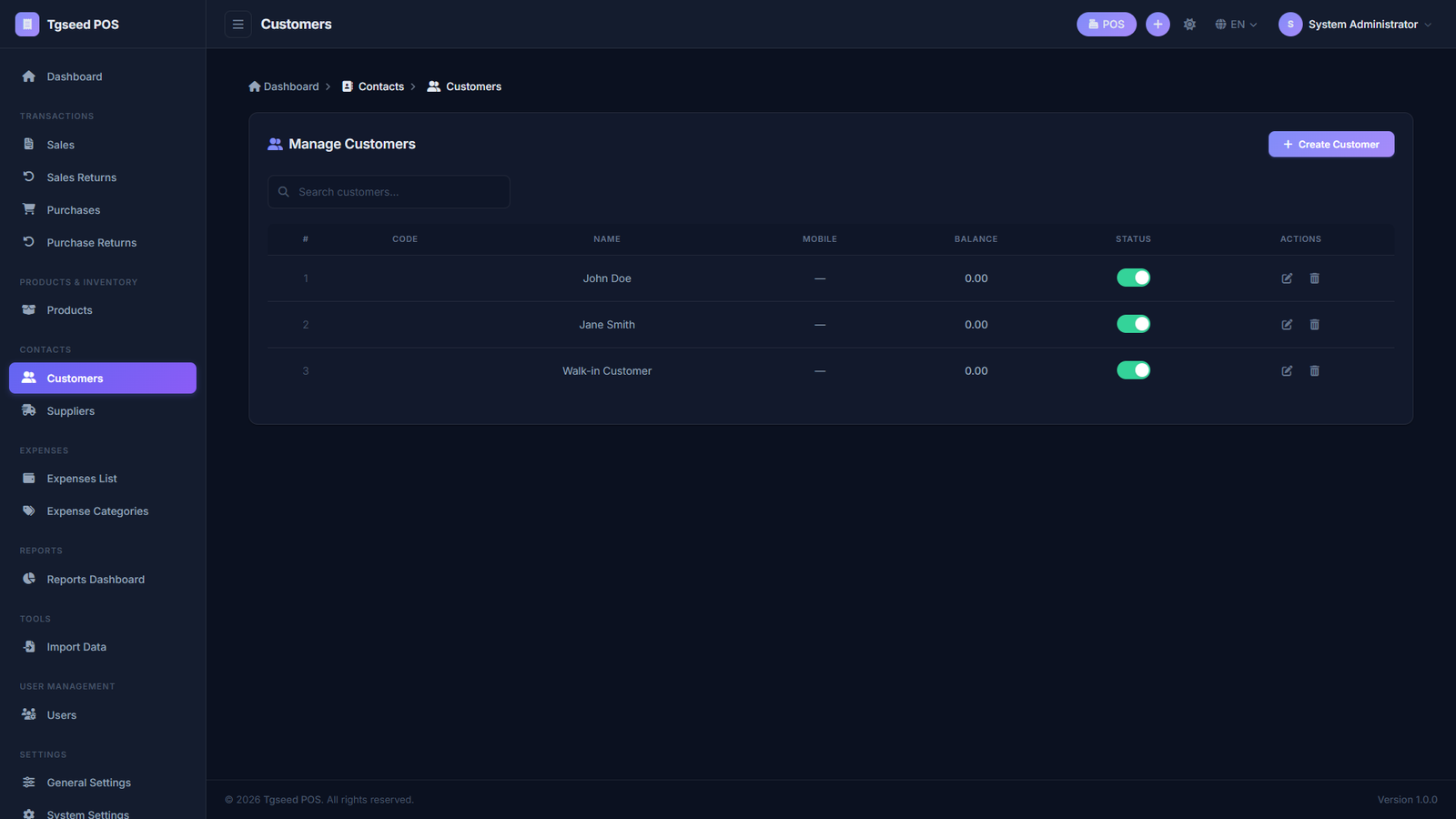Screen dimensions: 1456x819
Task: Open Products in the sidebar
Action: click(x=103, y=310)
